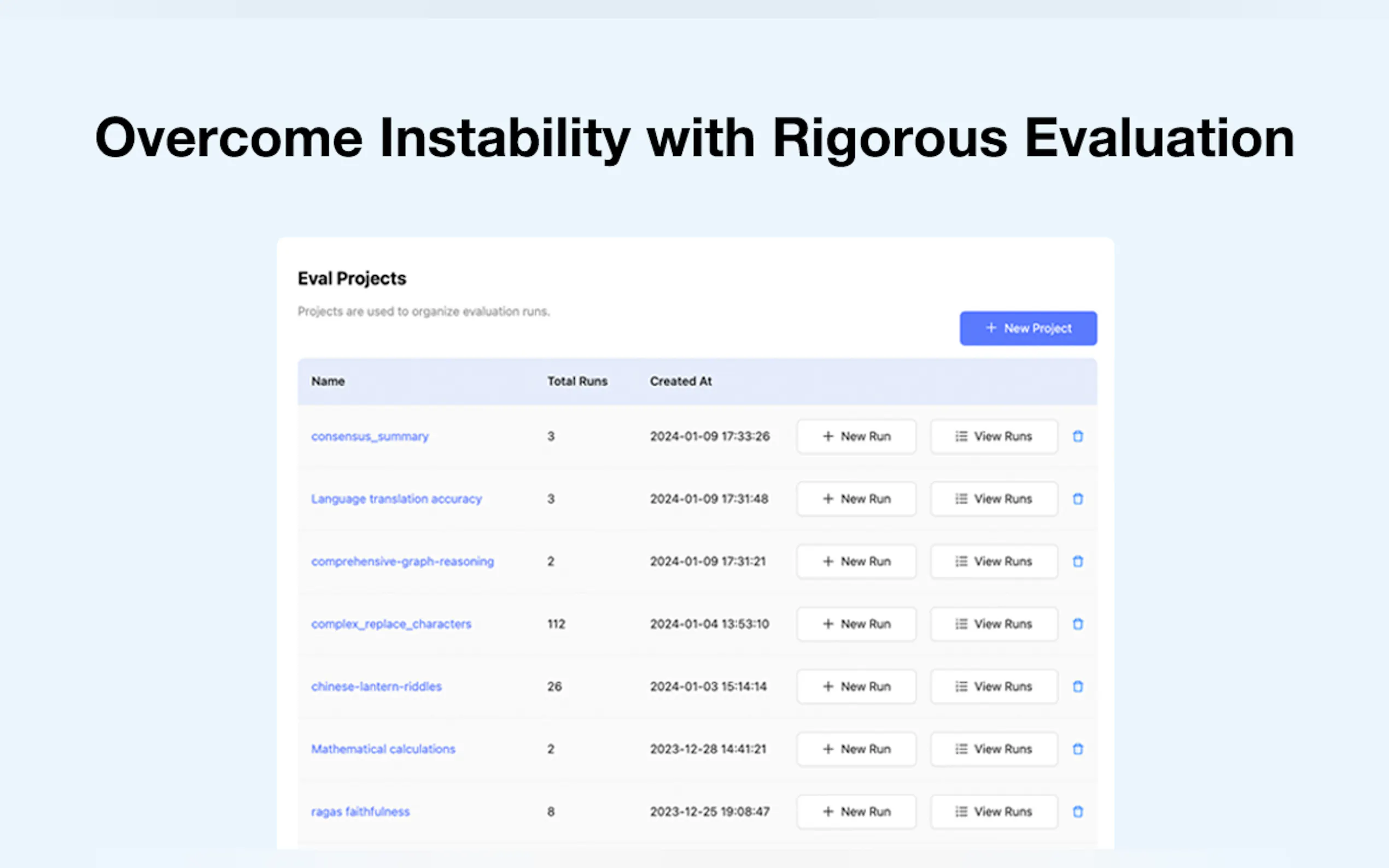1389x868 pixels.
Task: Click the New Project button
Action: [x=1028, y=329]
